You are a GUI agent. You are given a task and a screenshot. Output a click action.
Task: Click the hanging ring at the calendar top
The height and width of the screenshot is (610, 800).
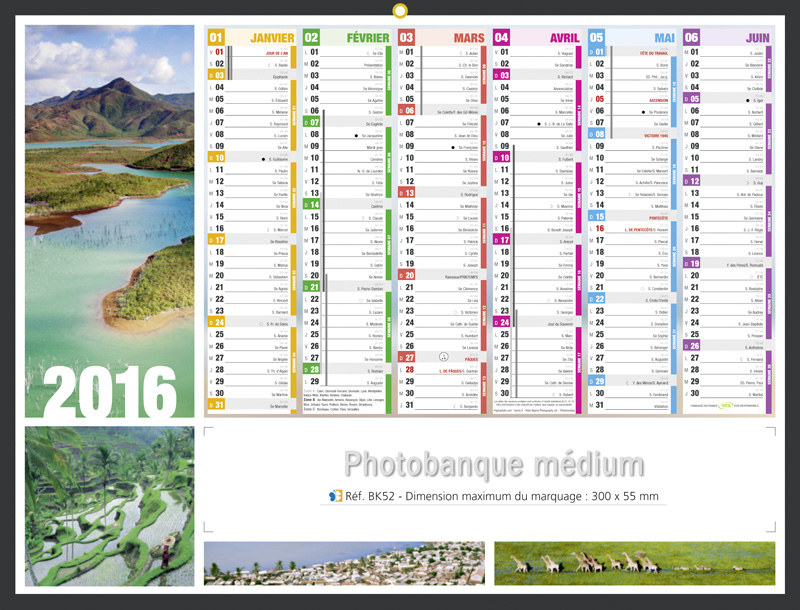point(400,12)
